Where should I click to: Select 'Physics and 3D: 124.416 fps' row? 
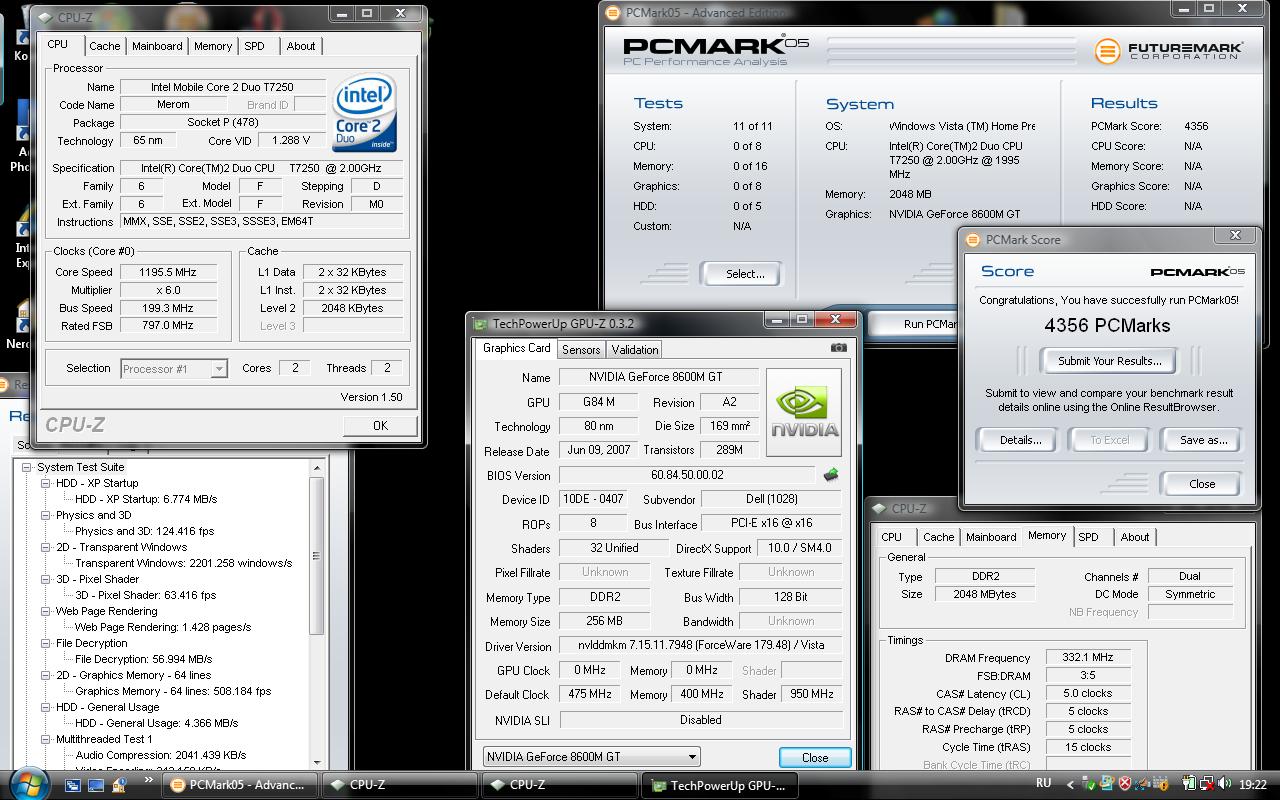point(144,531)
